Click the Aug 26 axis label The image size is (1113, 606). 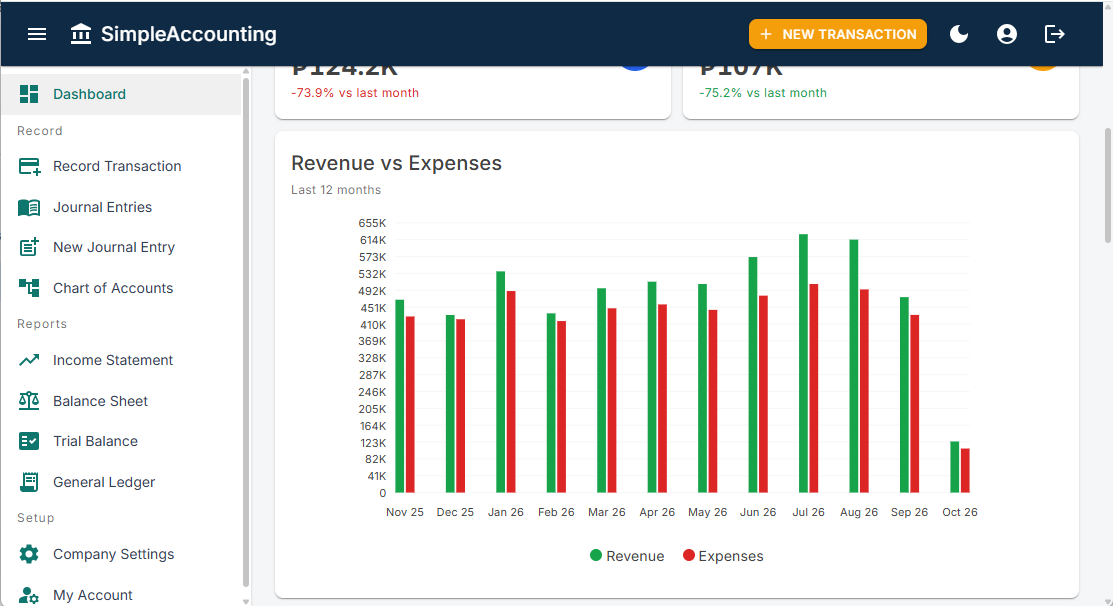(x=859, y=512)
